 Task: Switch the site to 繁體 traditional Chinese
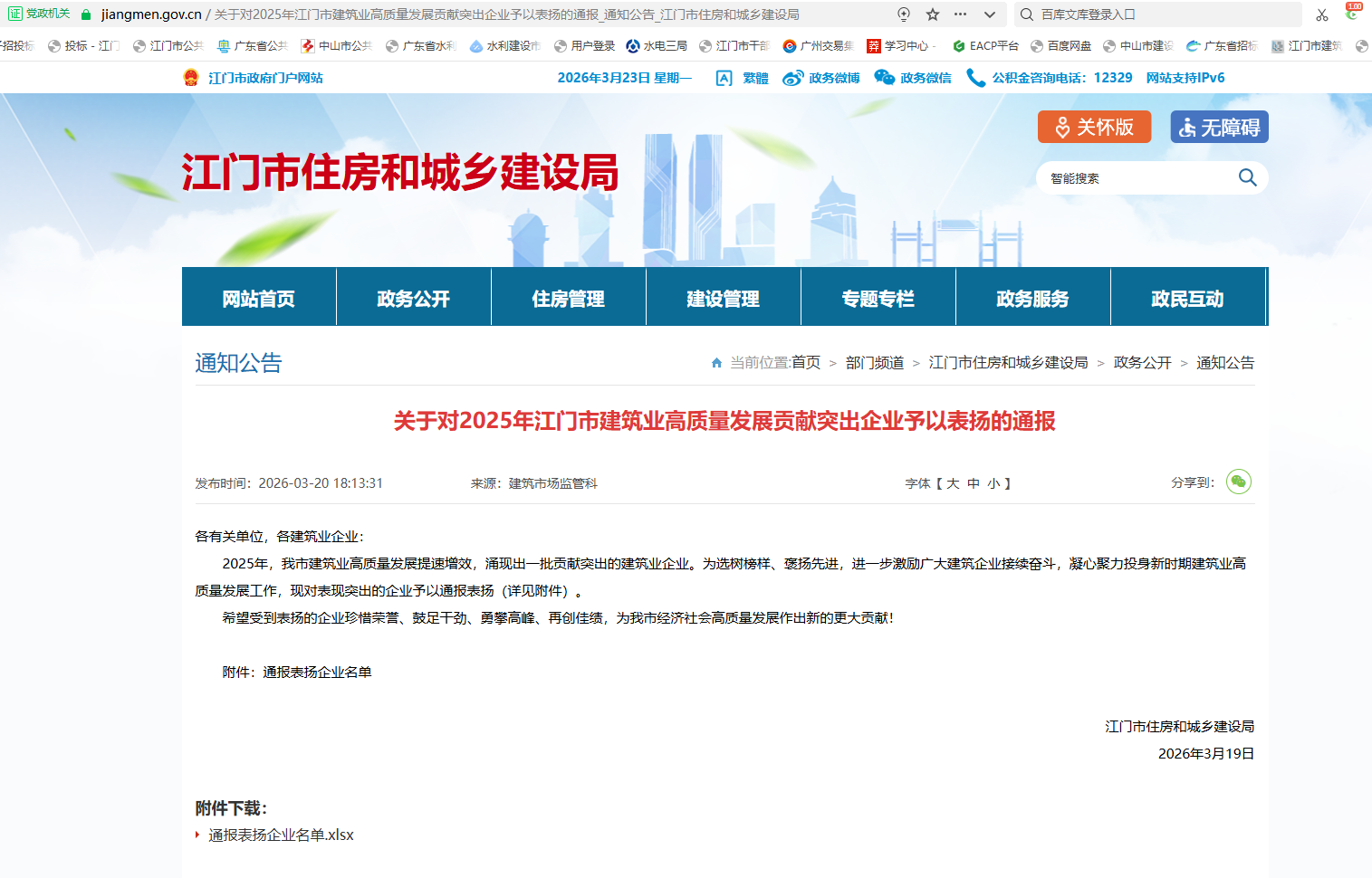coord(754,78)
